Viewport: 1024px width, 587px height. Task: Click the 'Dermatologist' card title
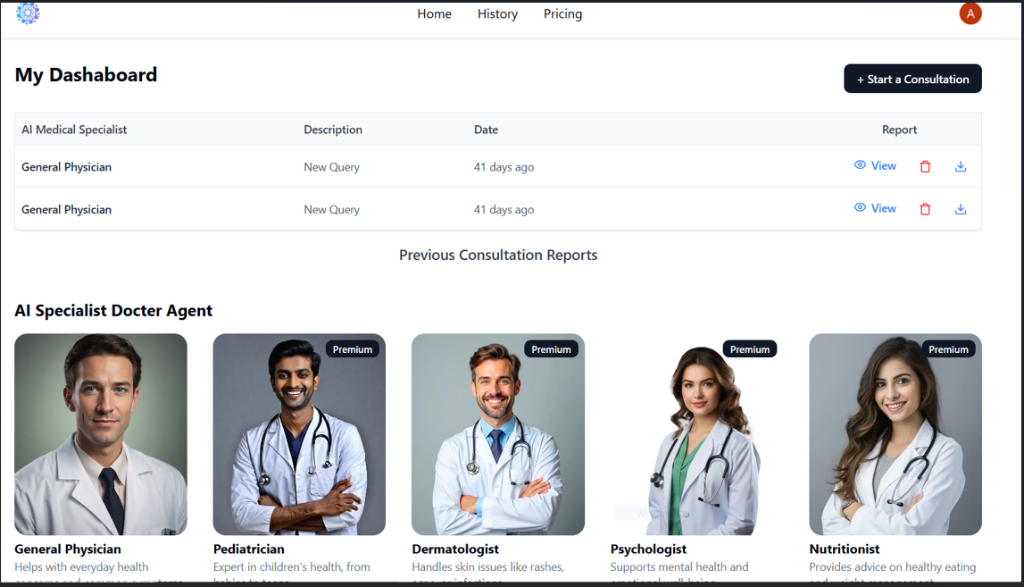(x=455, y=549)
